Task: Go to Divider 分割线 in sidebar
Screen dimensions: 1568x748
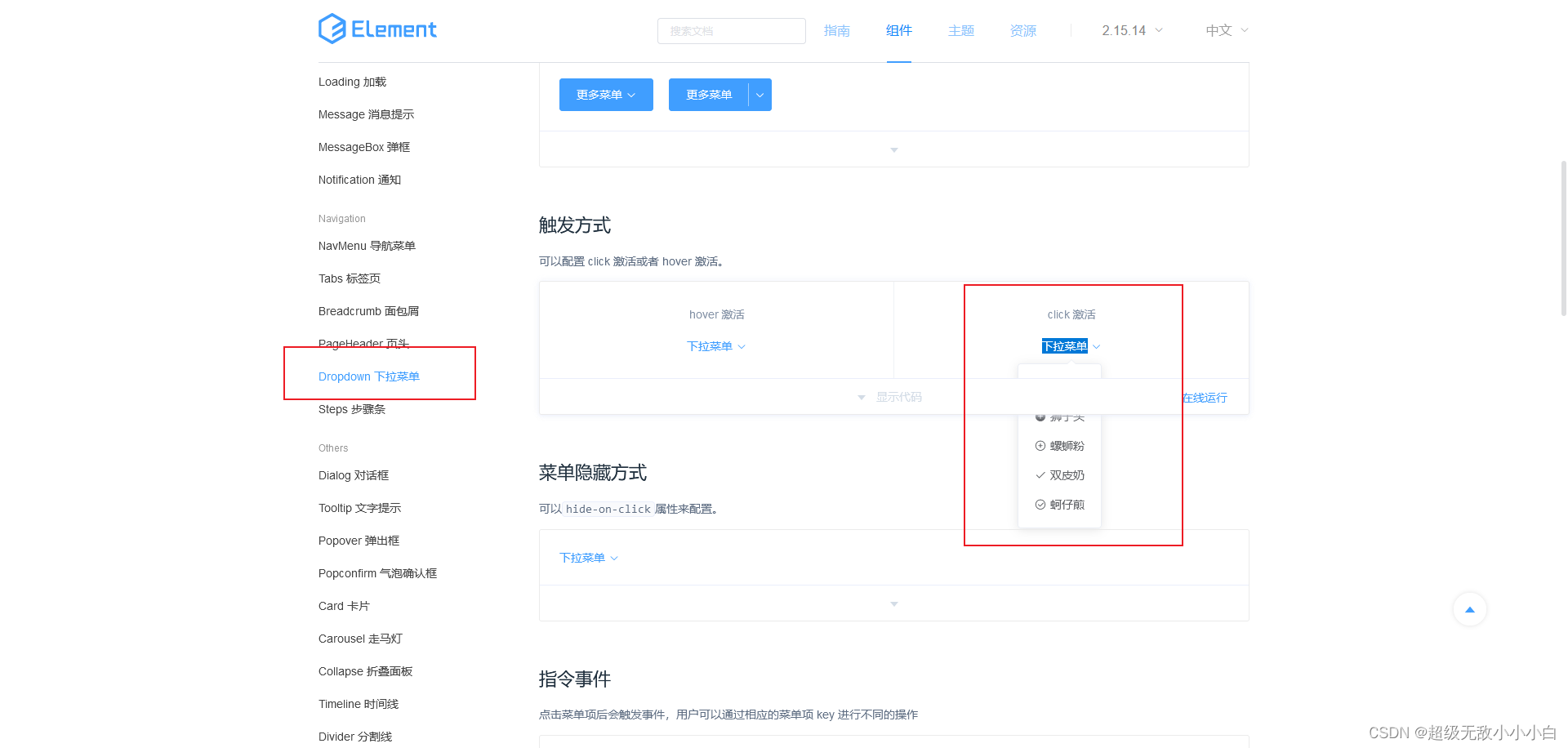Action: (x=355, y=737)
